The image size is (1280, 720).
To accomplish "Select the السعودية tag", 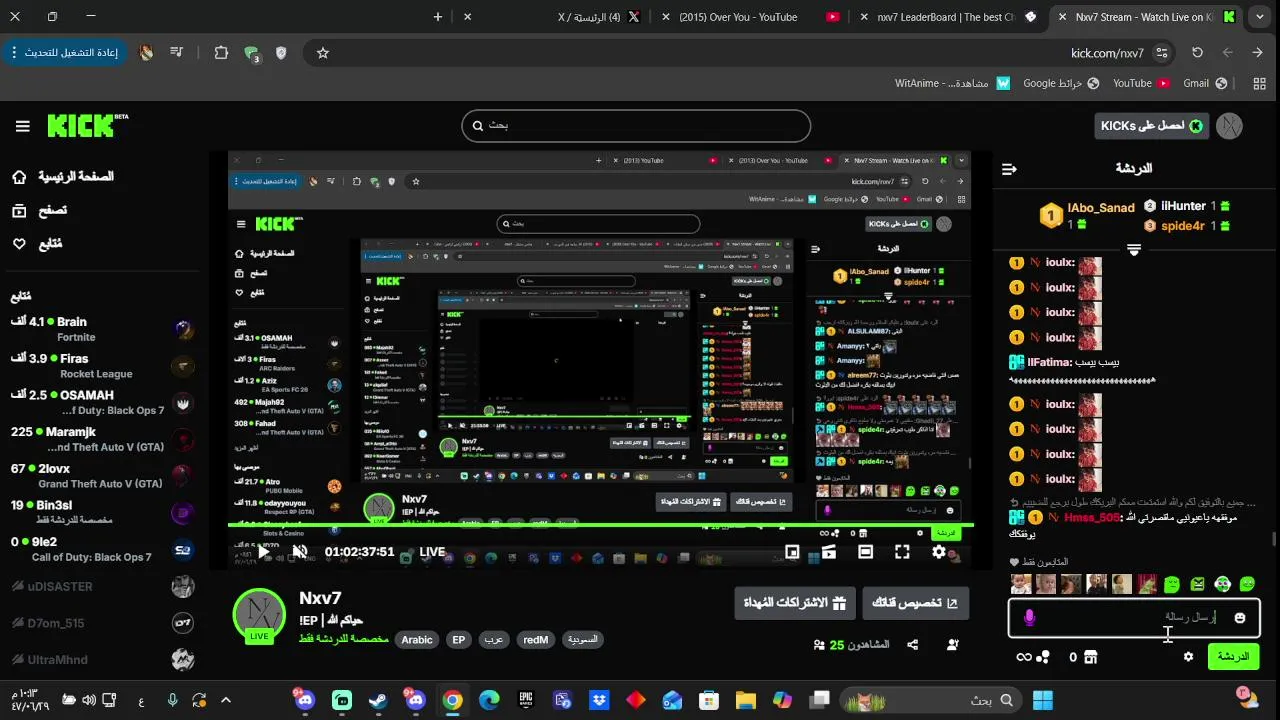I will [x=583, y=640].
